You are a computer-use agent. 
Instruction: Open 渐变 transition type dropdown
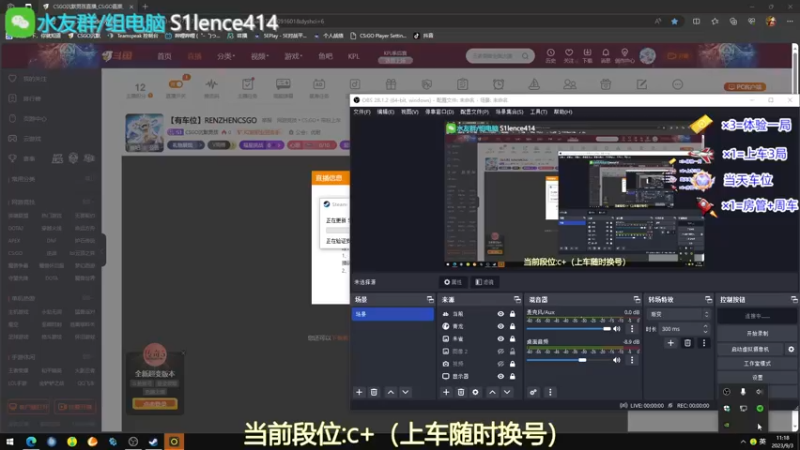pos(678,314)
